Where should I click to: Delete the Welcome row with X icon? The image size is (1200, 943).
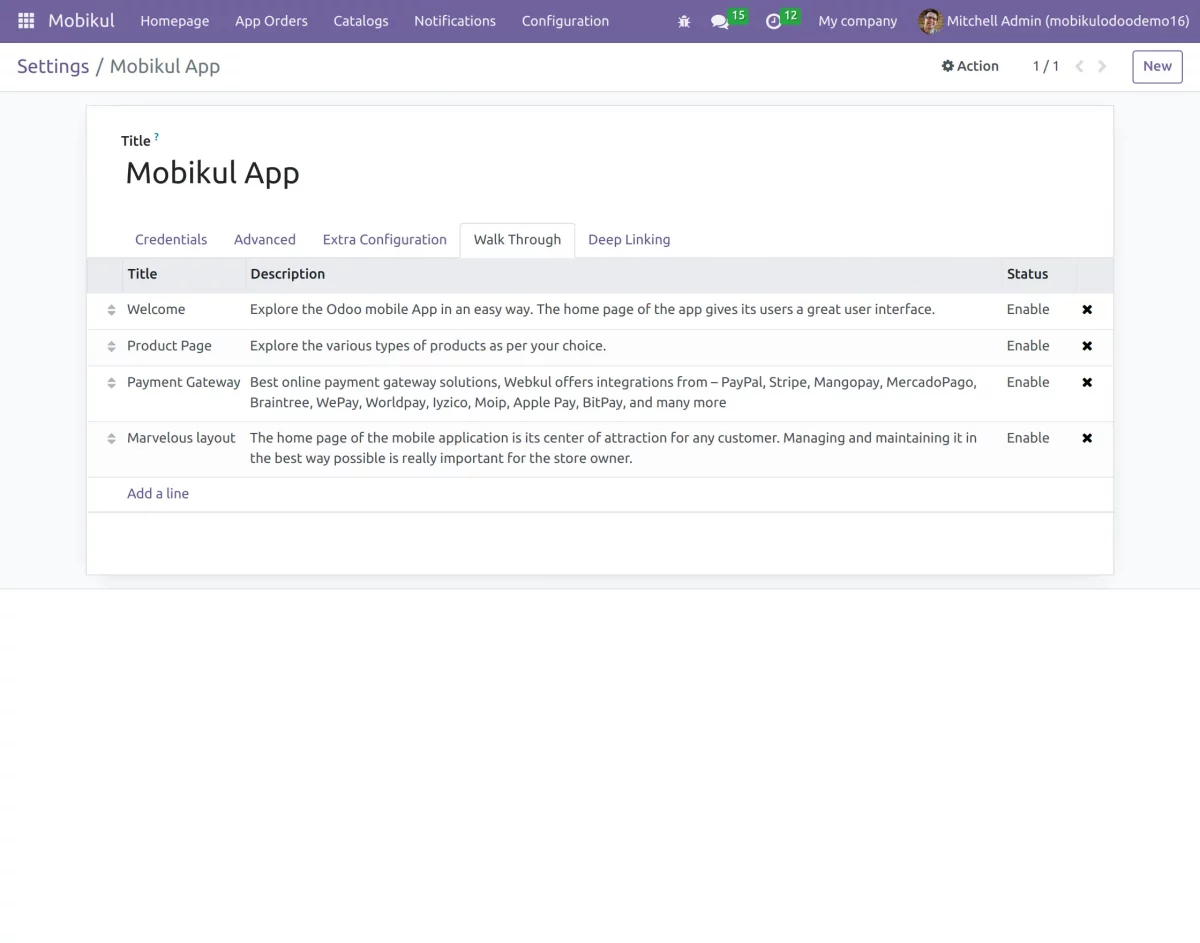(x=1087, y=310)
